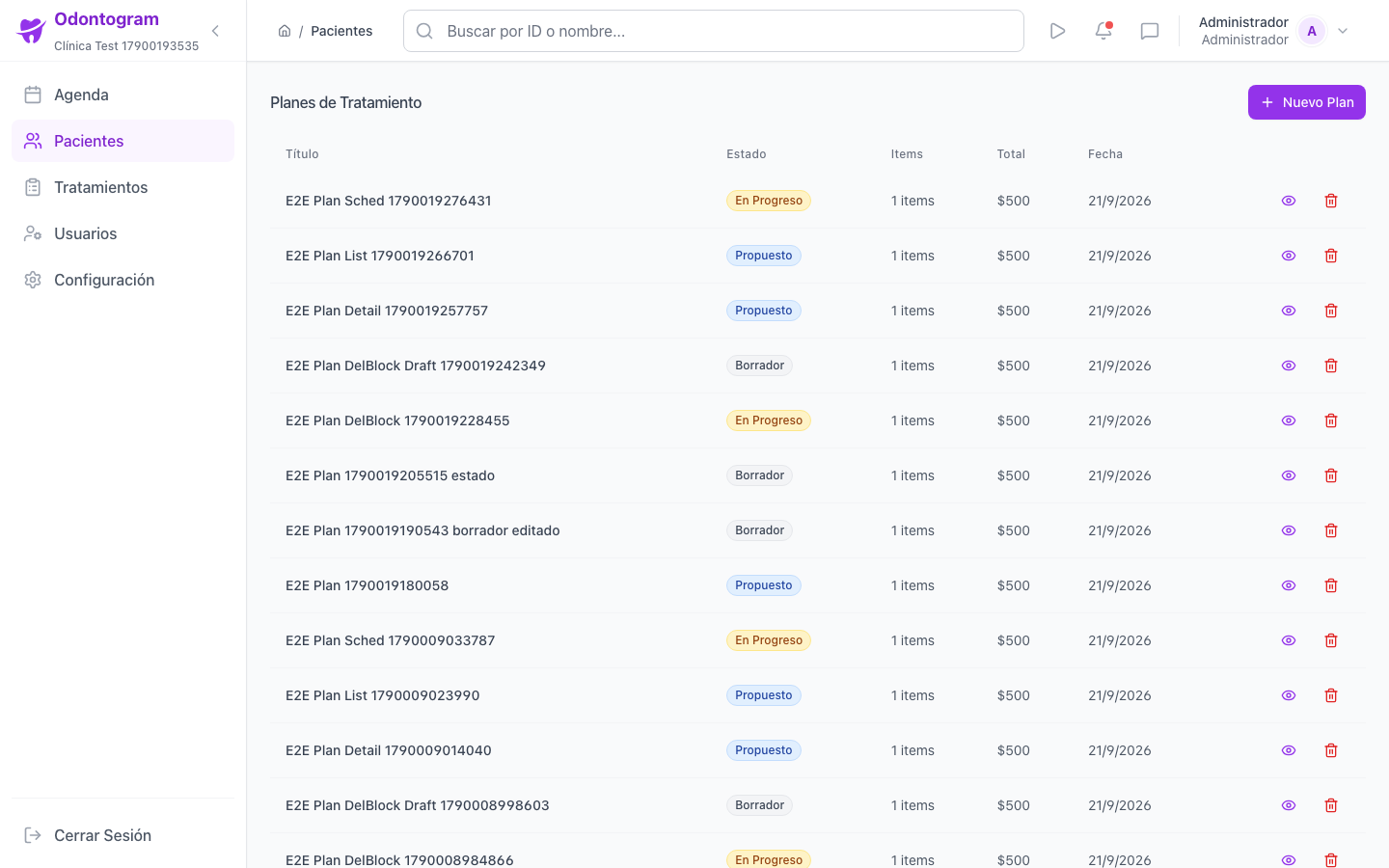View E2E Plan DelBlock 1790019228455 eye icon

(x=1289, y=420)
